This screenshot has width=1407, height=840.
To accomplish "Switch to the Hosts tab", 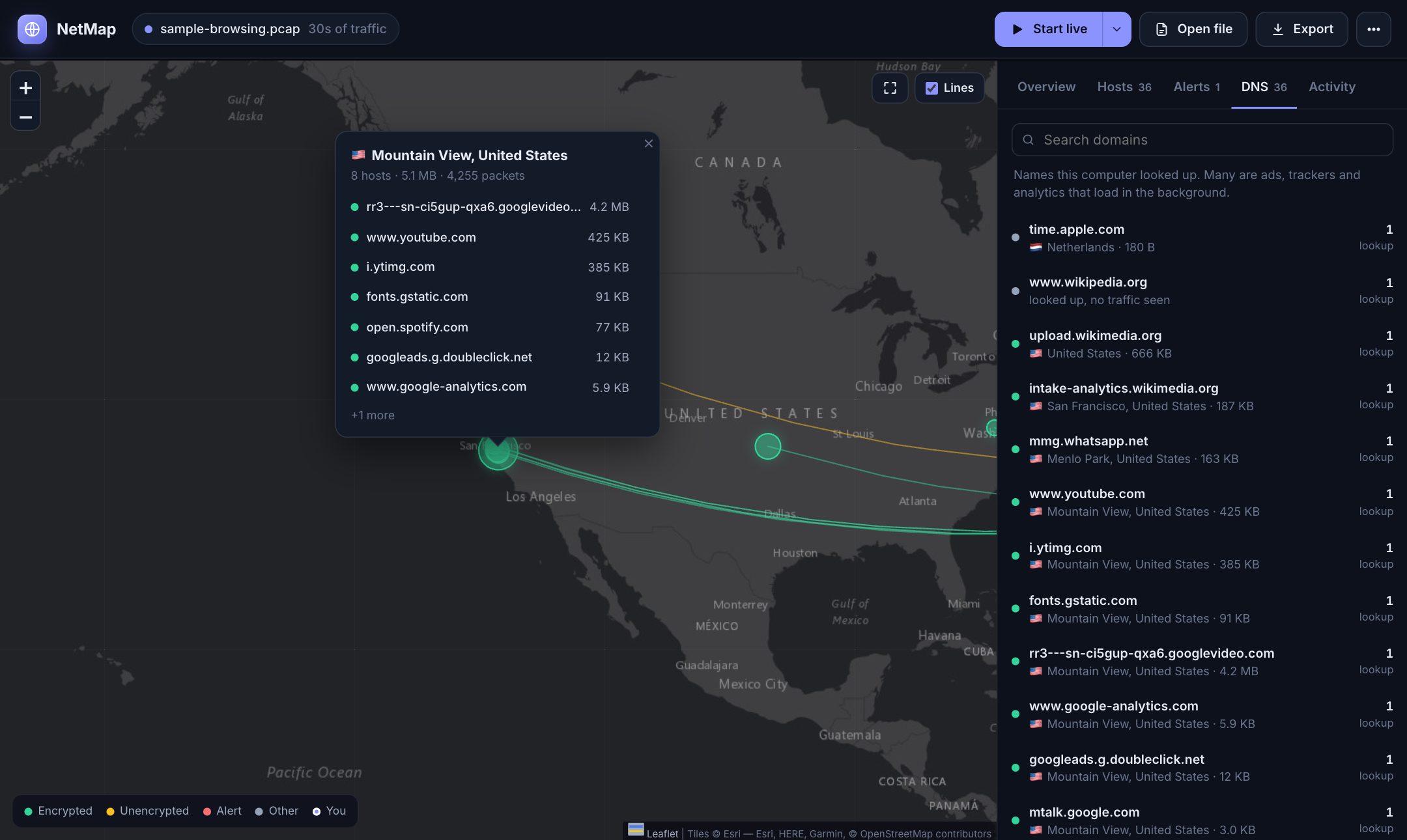I will (1124, 87).
